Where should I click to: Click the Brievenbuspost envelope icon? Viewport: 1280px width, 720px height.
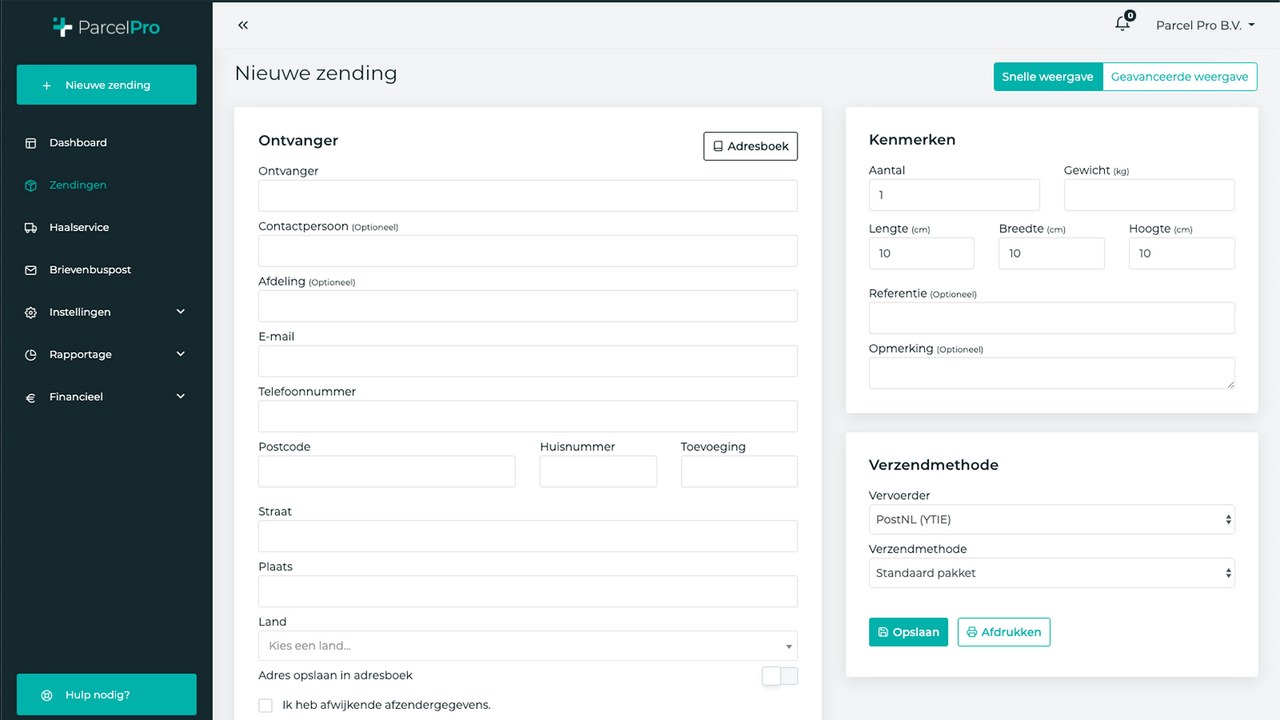31,270
